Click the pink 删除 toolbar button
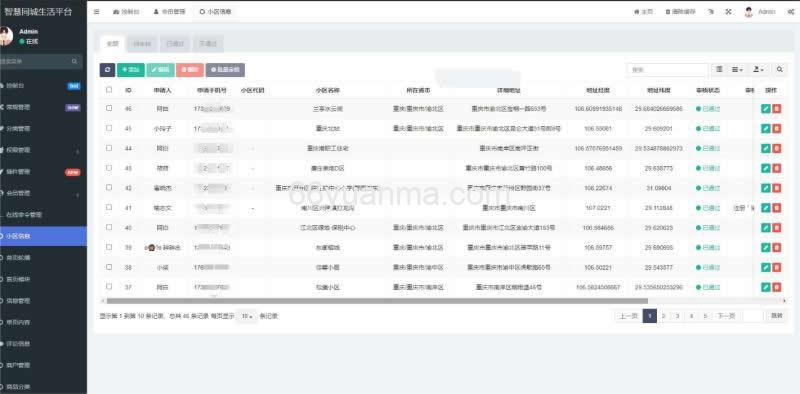 (190, 70)
